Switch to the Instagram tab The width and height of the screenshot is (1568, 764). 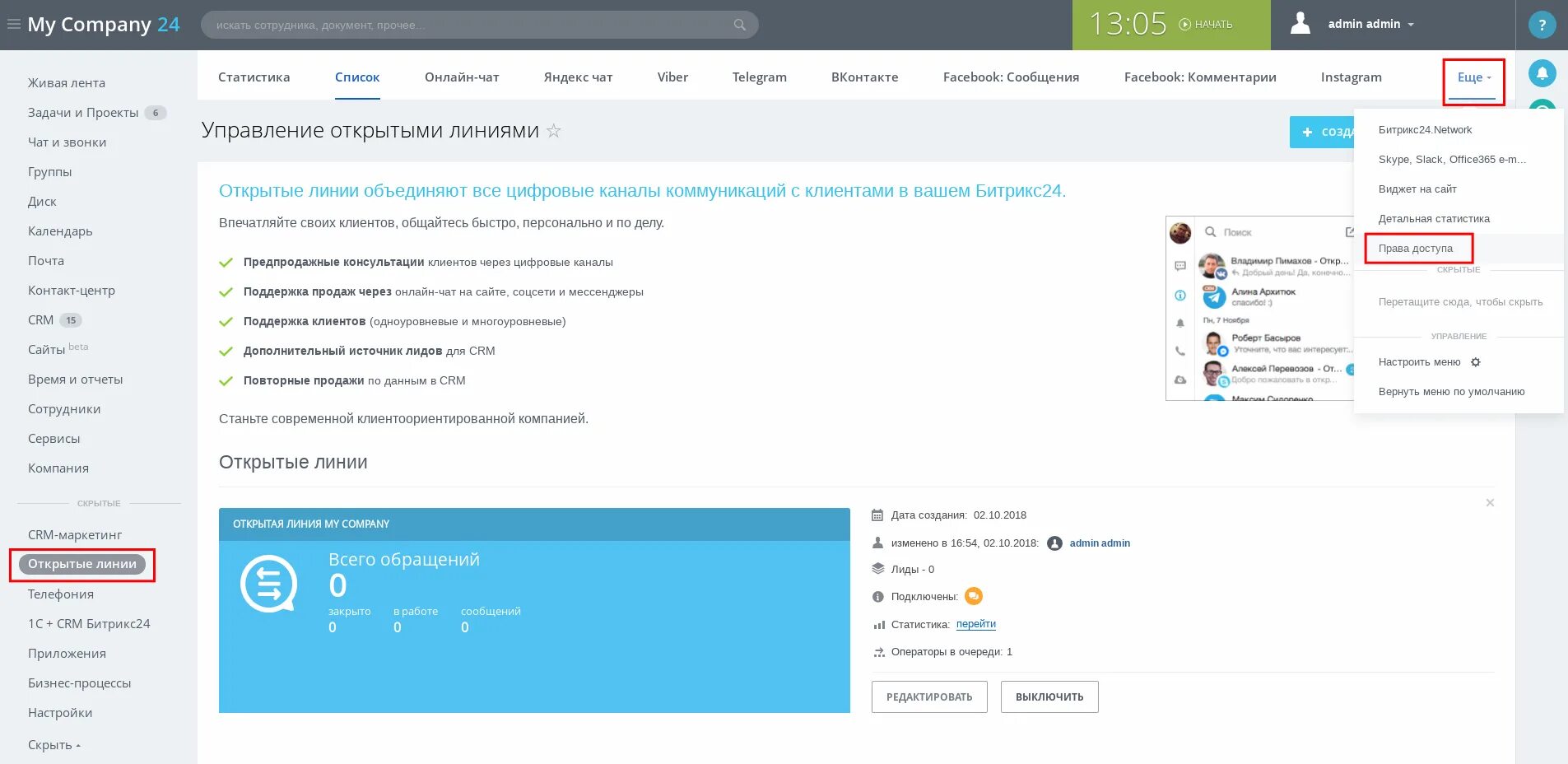(1352, 77)
